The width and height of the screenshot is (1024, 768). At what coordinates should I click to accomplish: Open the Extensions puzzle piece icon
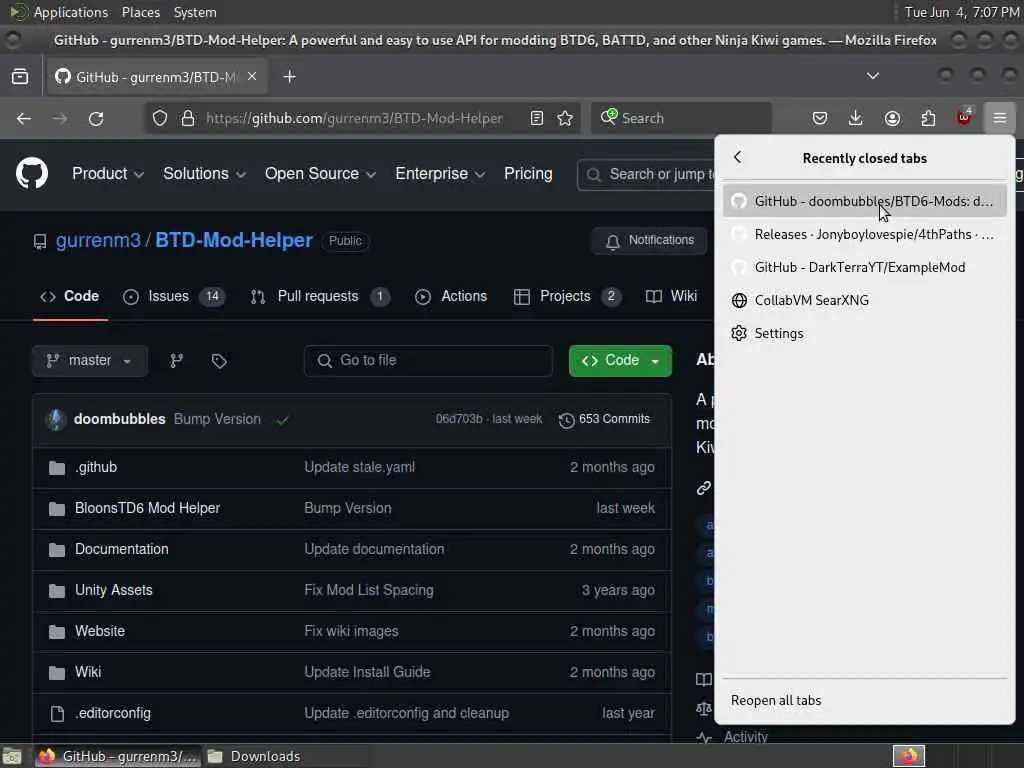coord(928,118)
